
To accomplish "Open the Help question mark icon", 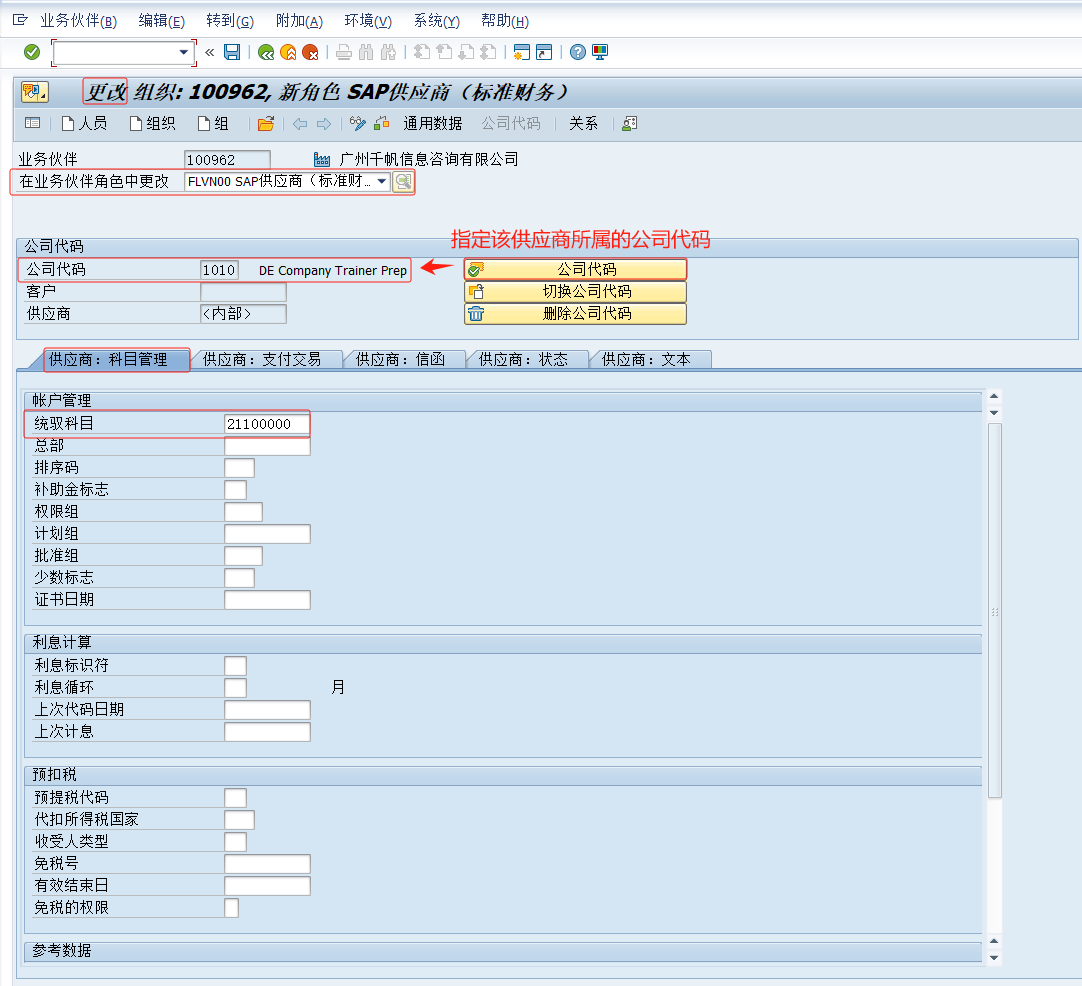I will 578,52.
